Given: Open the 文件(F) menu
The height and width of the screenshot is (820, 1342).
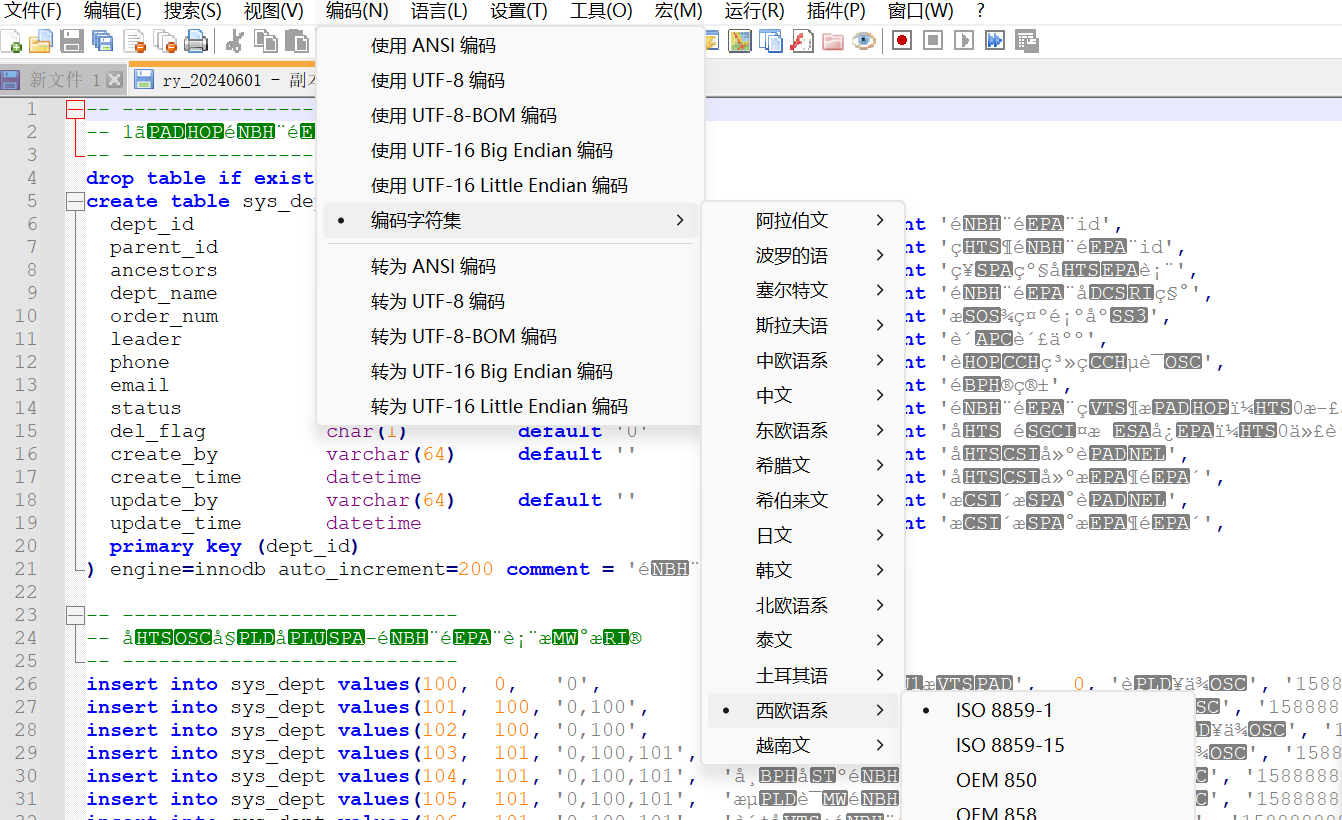Looking at the screenshot, I should pyautogui.click(x=34, y=11).
